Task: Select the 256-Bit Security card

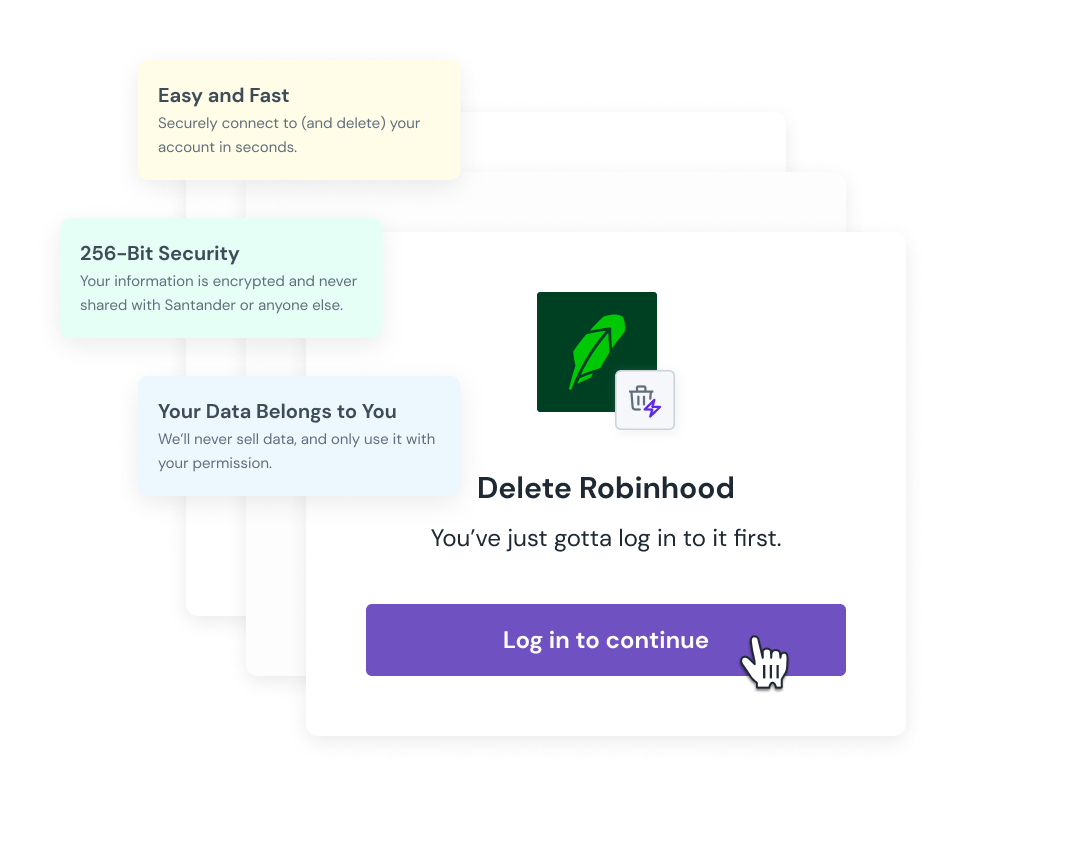Action: click(221, 278)
